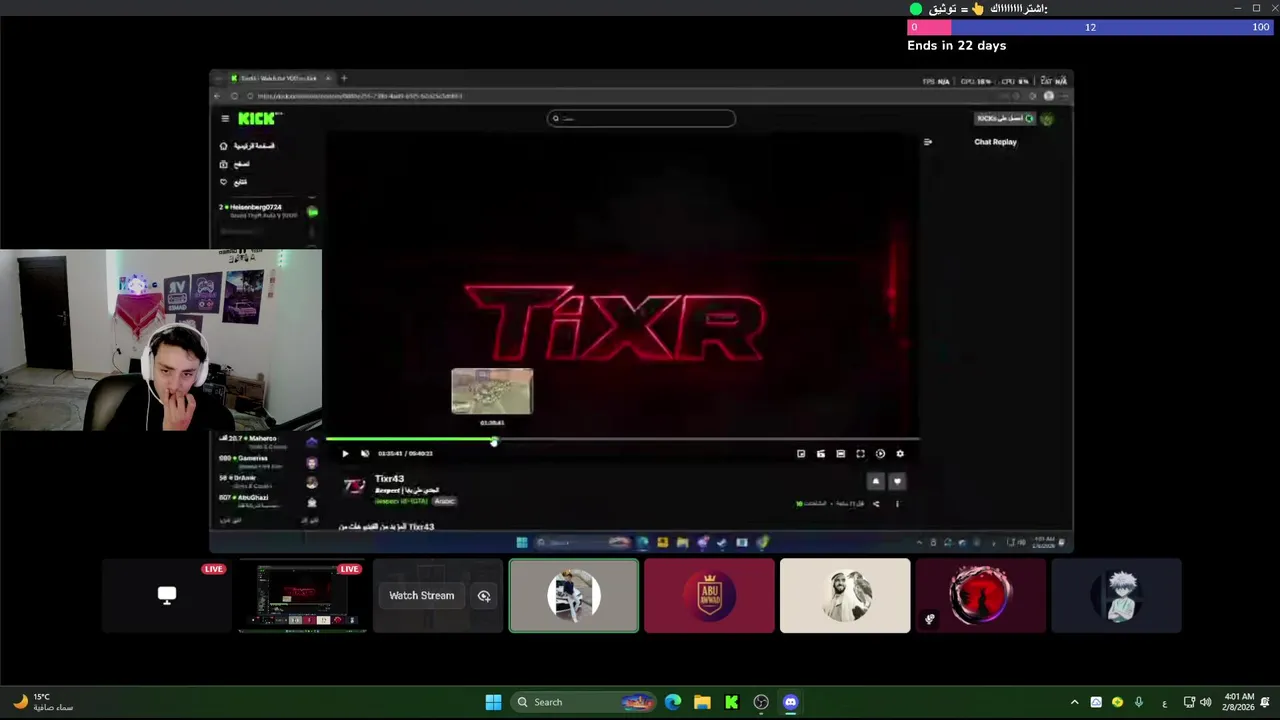Click the Tixr43 channel name

(389, 479)
